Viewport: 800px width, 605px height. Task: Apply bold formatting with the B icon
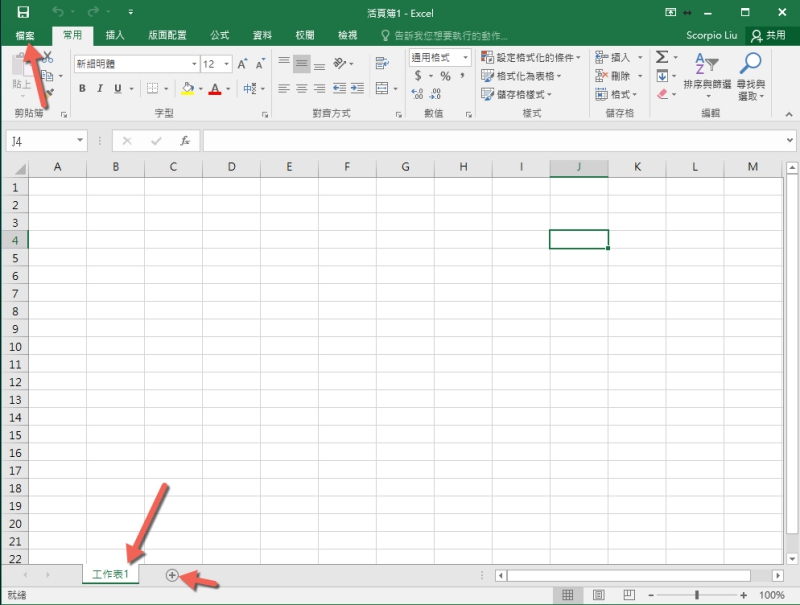[82, 88]
